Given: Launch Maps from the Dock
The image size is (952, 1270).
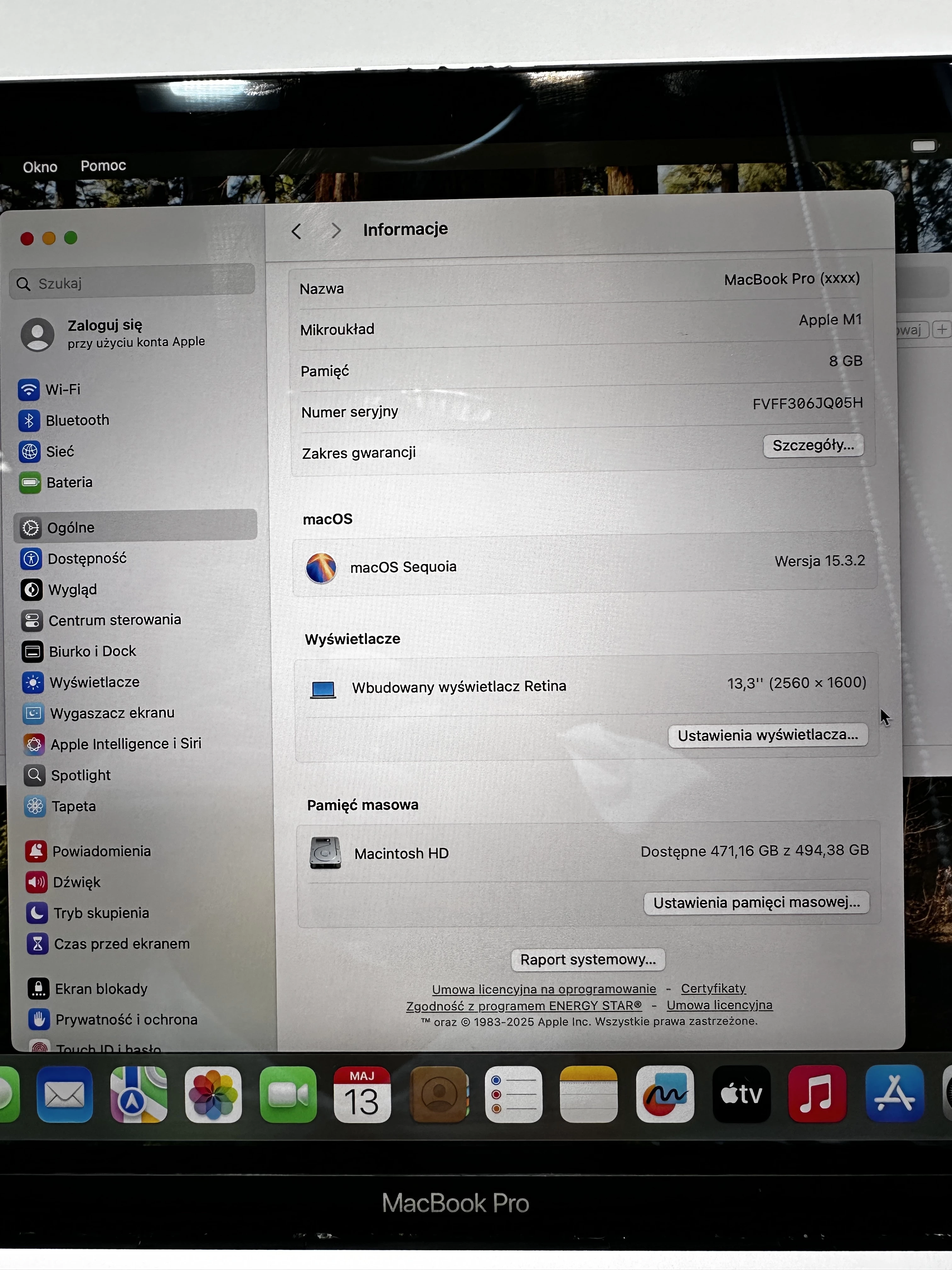Looking at the screenshot, I should point(138,1094).
